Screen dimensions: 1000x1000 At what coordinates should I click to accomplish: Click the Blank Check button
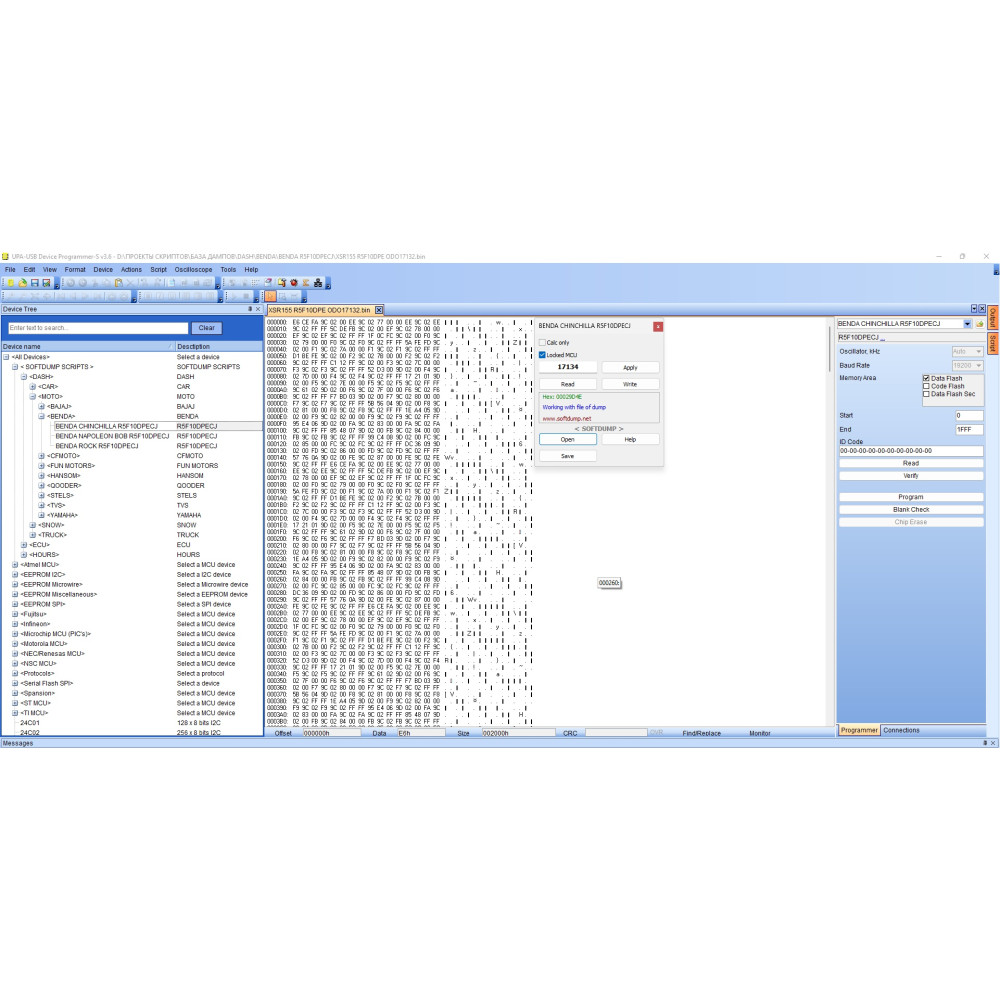point(911,510)
